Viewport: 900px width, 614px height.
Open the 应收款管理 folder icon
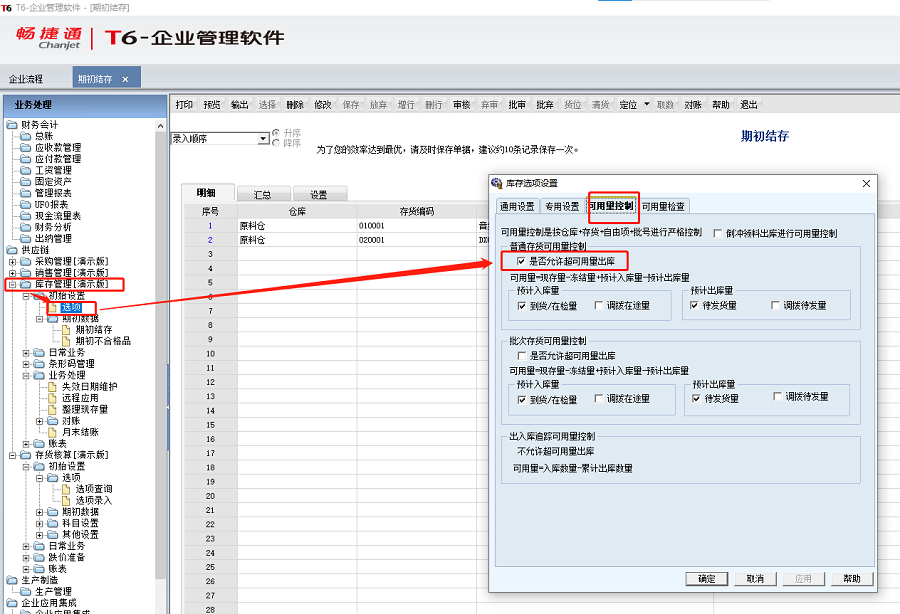(x=25, y=147)
